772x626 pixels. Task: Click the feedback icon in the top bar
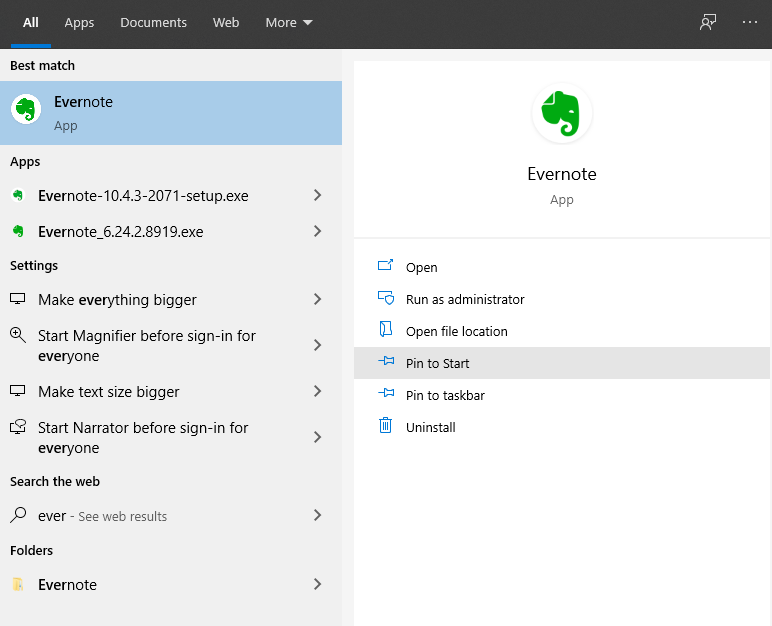pyautogui.click(x=708, y=22)
